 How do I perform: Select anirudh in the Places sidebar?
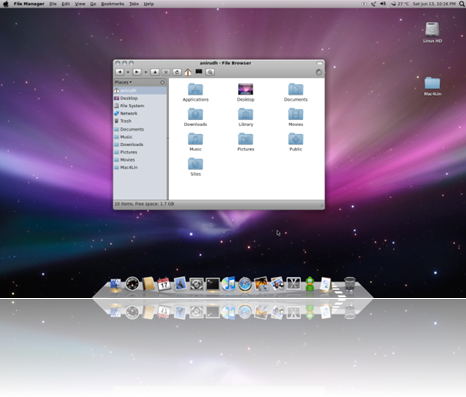(x=140, y=90)
